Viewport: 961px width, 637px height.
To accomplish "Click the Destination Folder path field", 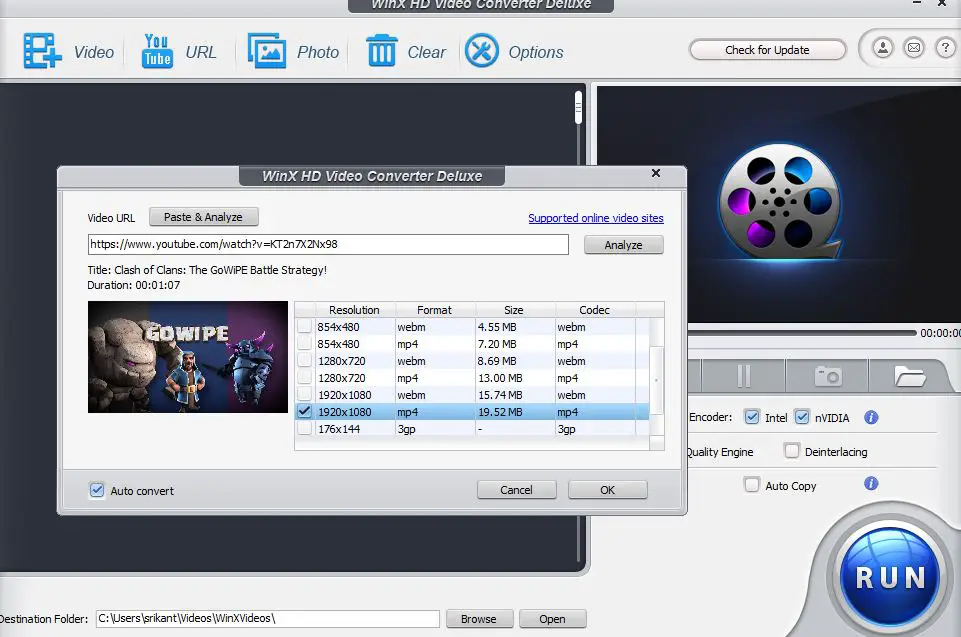I will point(268,619).
